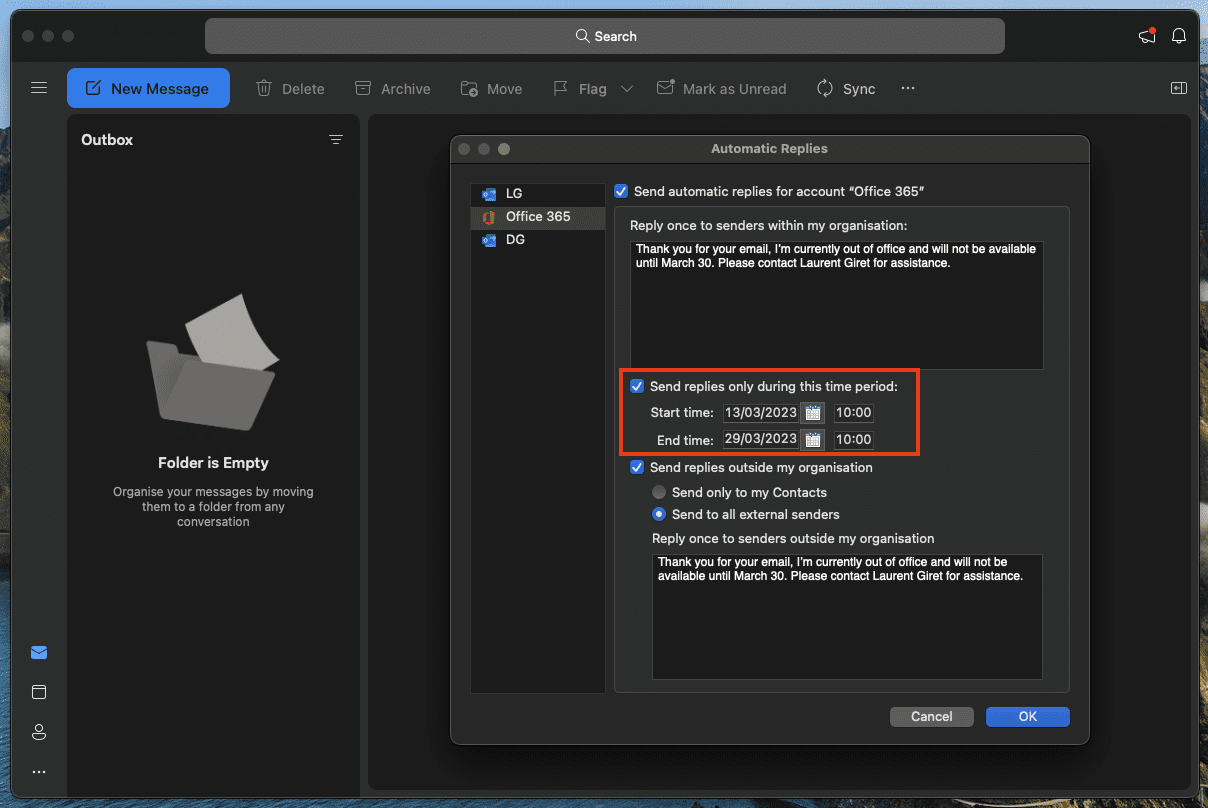Open the Start time date picker

pyautogui.click(x=813, y=412)
